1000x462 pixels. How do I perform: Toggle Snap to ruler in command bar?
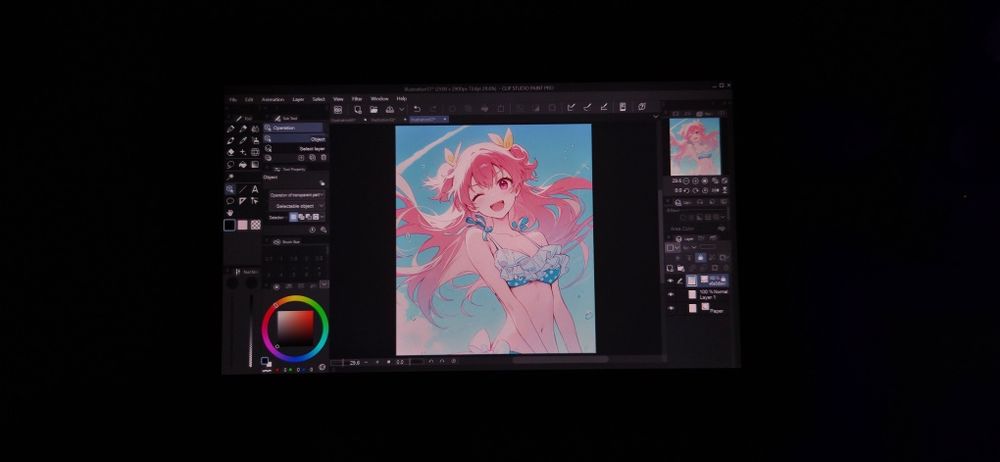tap(572, 108)
